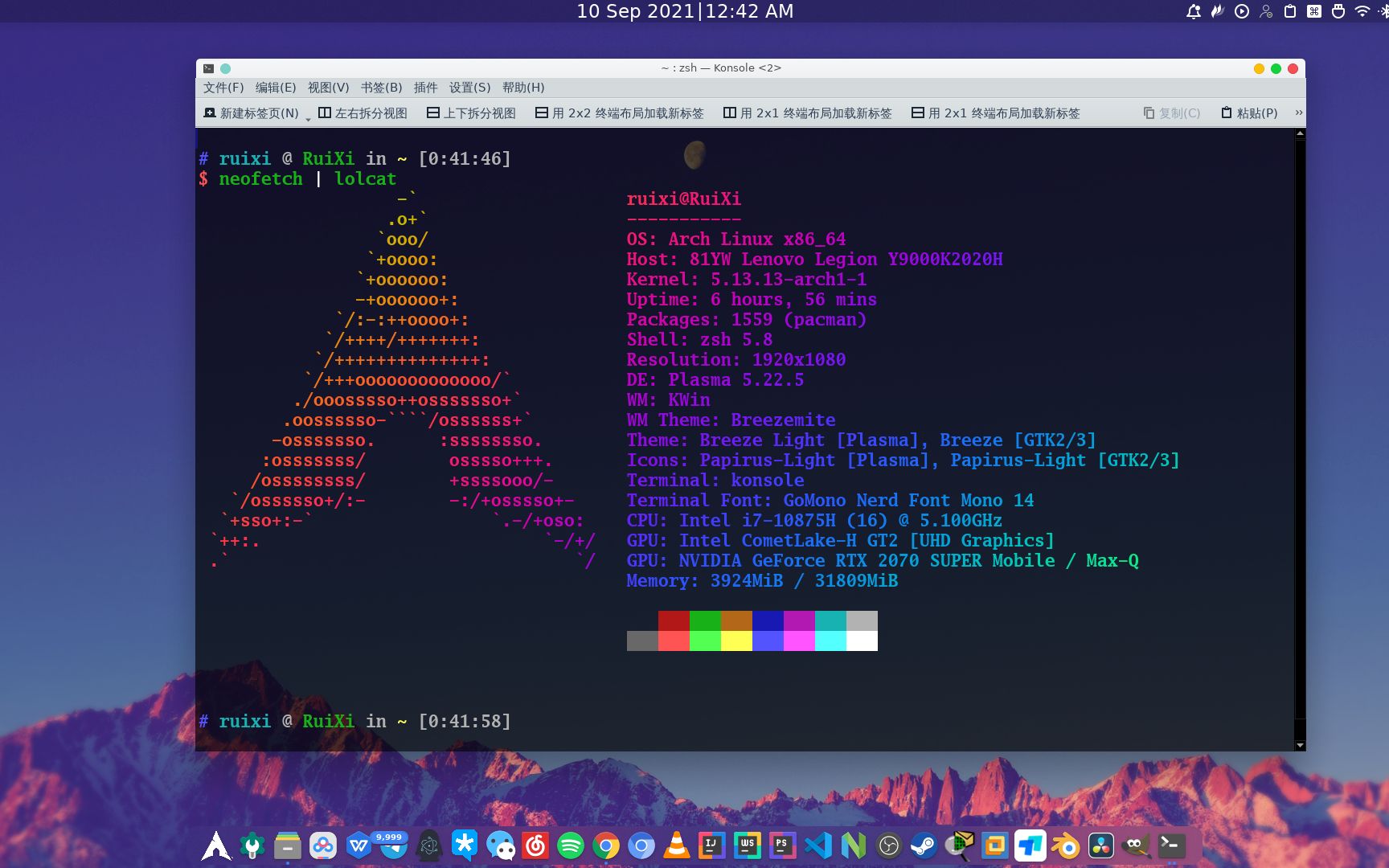Open the clipboard tray icon
Image resolution: width=1389 pixels, height=868 pixels.
click(x=1290, y=11)
